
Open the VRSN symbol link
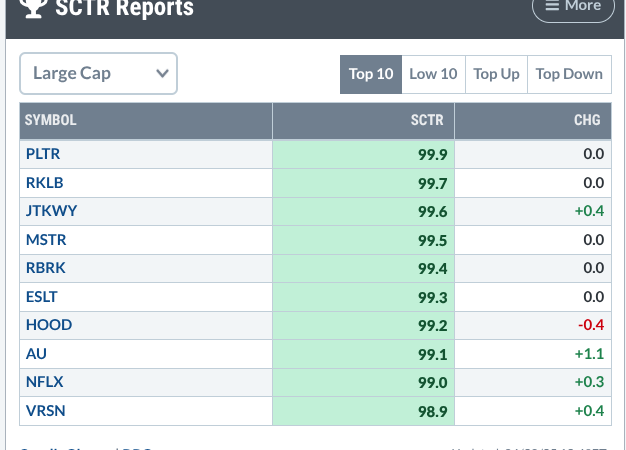pyautogui.click(x=46, y=411)
